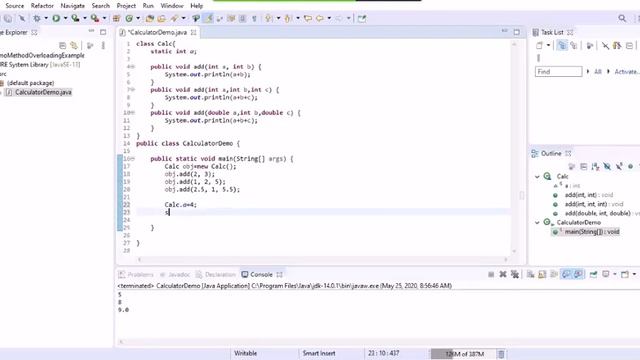Image resolution: width=640 pixels, height=360 pixels.
Task: Click the heap memory usage bar
Action: pyautogui.click(x=463, y=354)
